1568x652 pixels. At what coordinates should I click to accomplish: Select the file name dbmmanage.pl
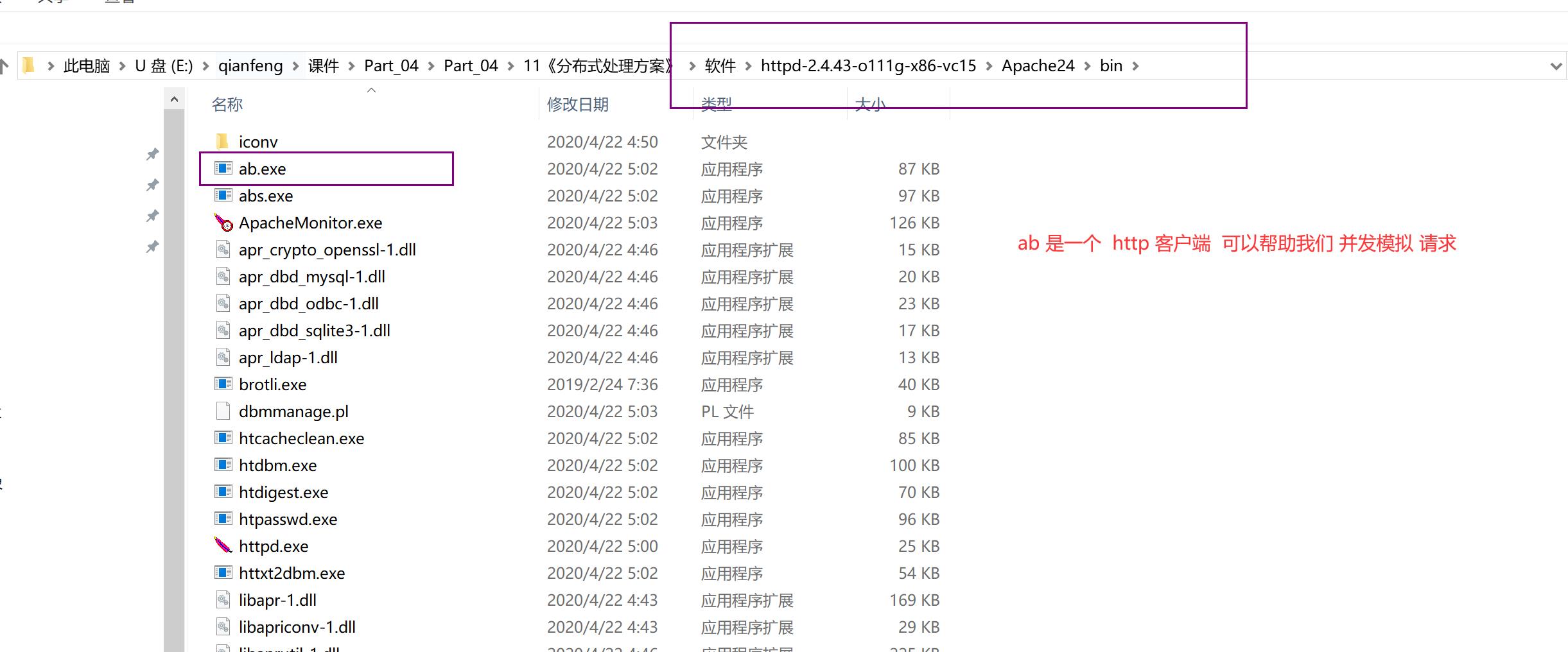[293, 411]
